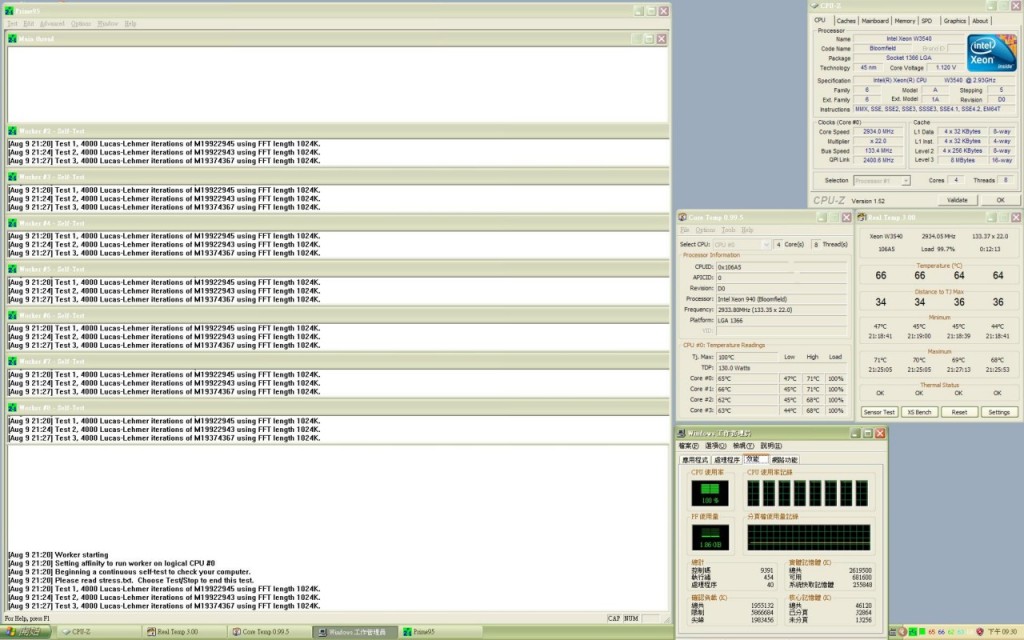This screenshot has height=640, width=1024.
Task: Click the Main thread window icon
Action: (x=12, y=39)
